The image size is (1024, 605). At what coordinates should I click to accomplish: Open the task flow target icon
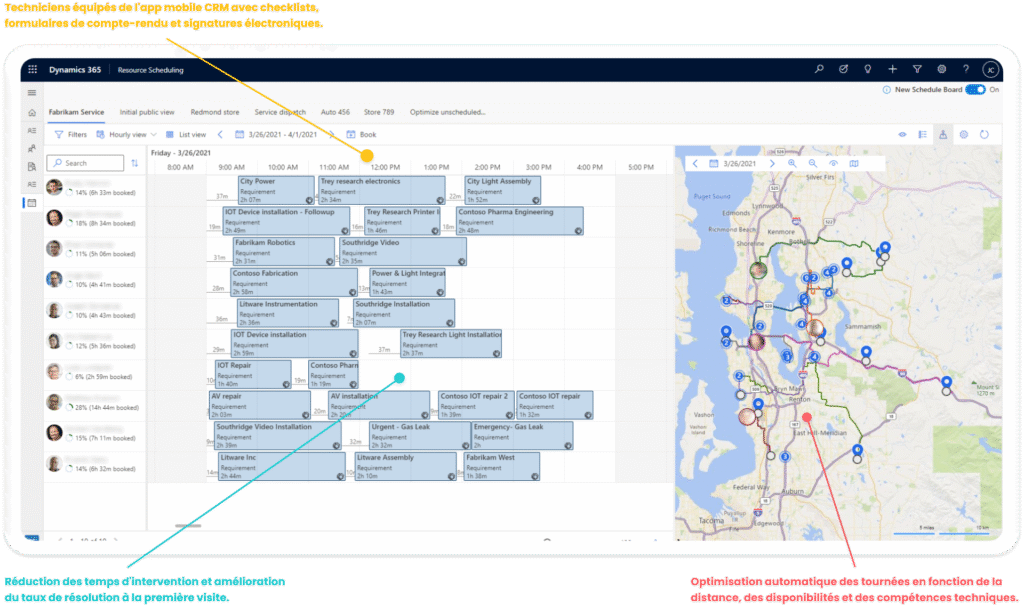point(843,69)
